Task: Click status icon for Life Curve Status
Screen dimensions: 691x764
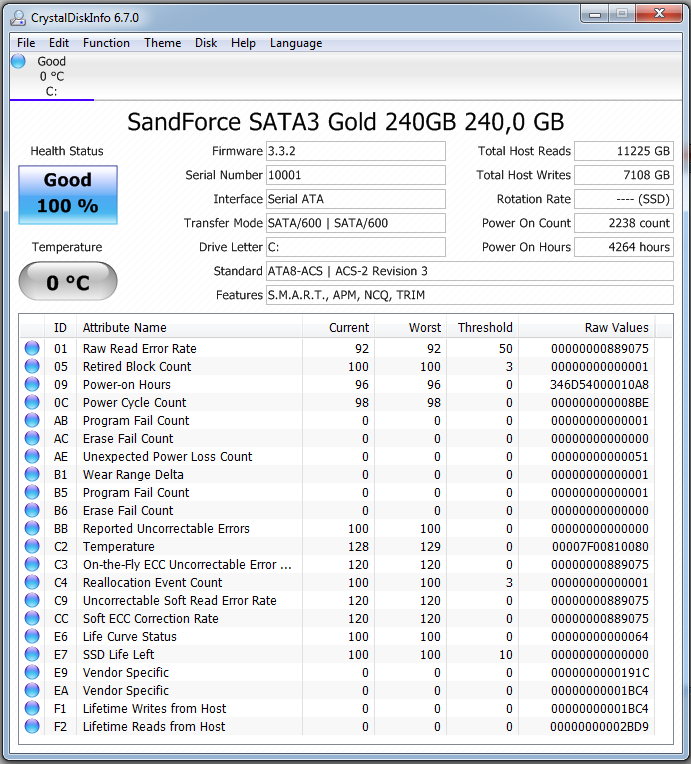Action: pos(32,636)
